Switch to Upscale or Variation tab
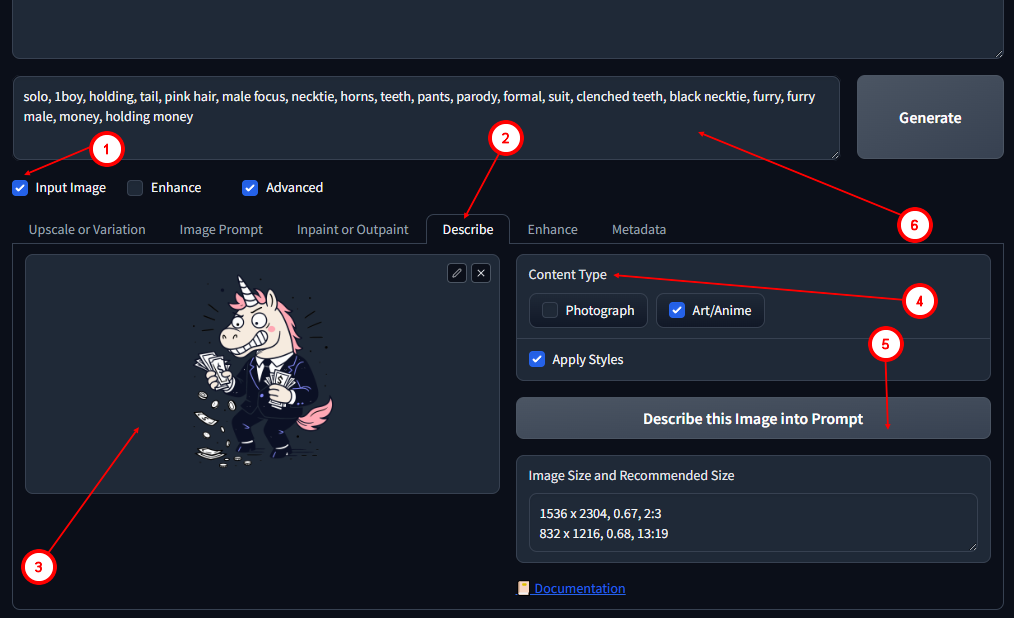This screenshot has width=1014, height=618. click(x=87, y=229)
